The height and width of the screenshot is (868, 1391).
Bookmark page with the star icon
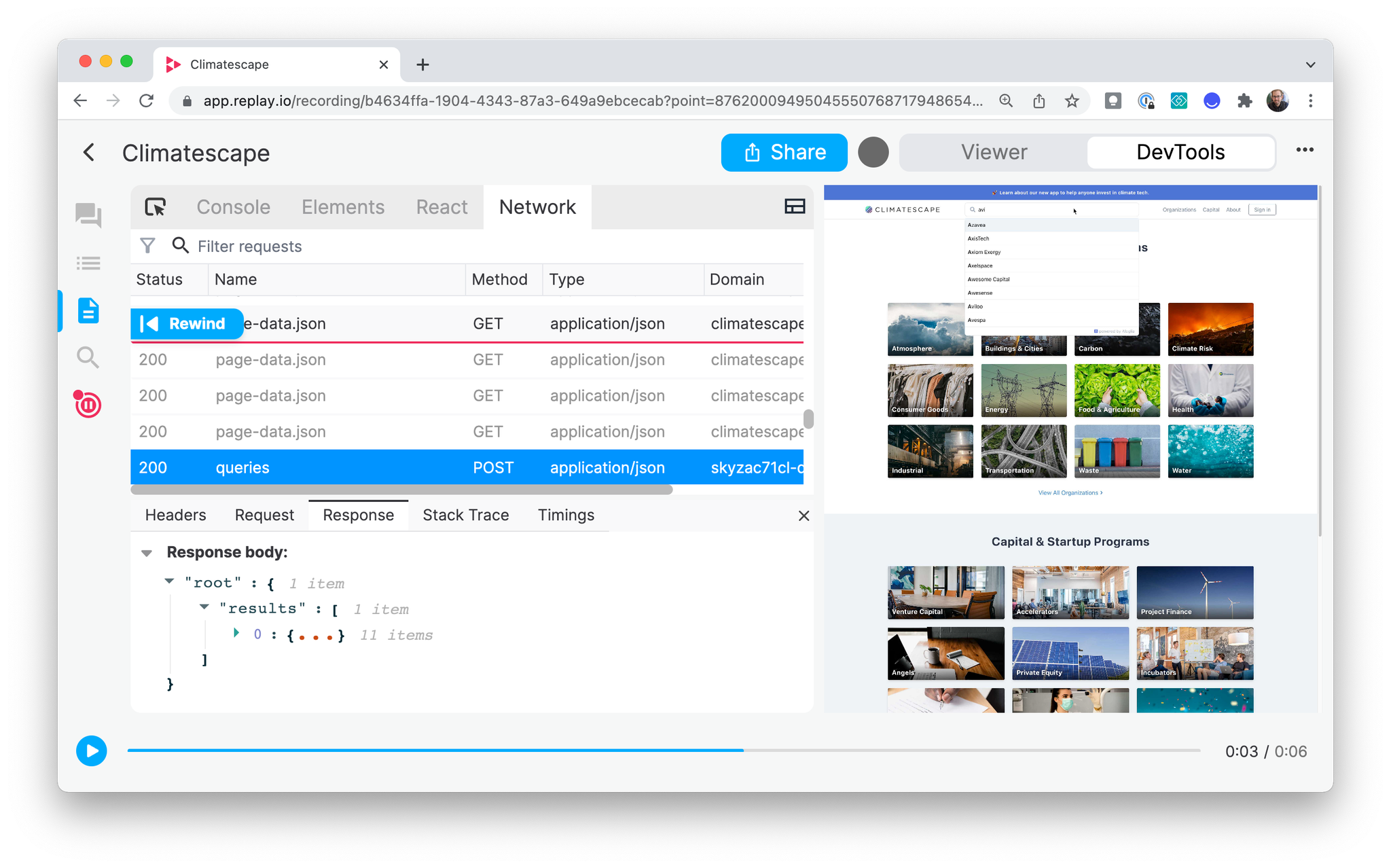pyautogui.click(x=1072, y=101)
